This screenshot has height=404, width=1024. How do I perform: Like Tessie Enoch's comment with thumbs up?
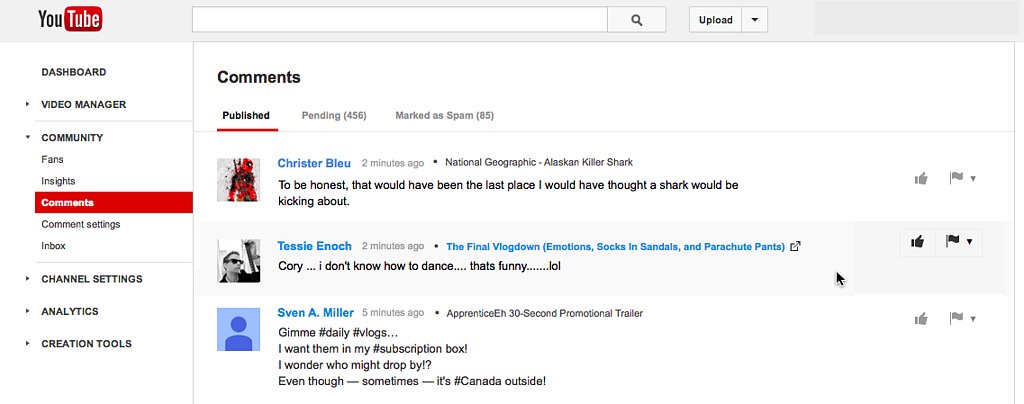tap(918, 242)
